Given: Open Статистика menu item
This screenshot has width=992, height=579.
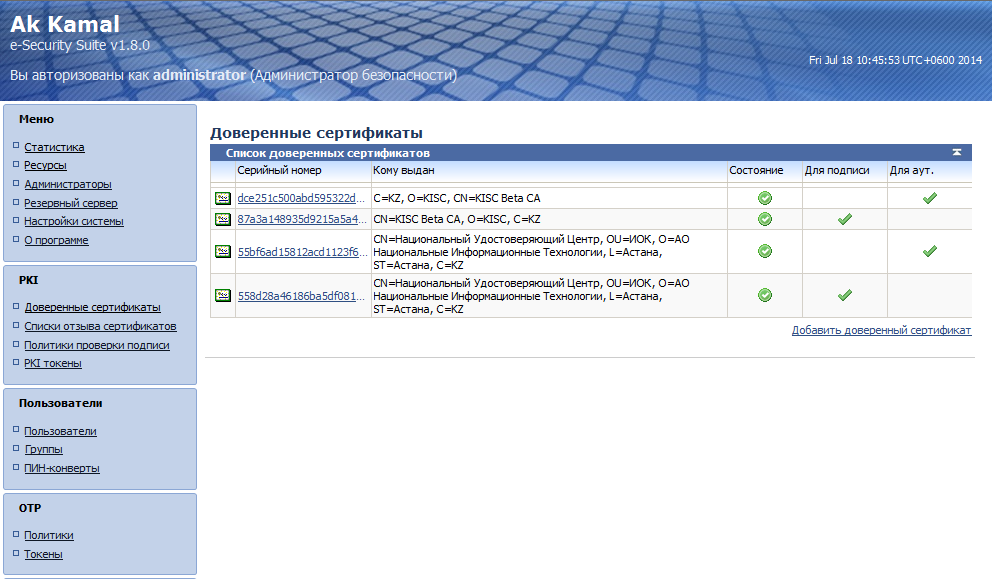Looking at the screenshot, I should coord(54,147).
